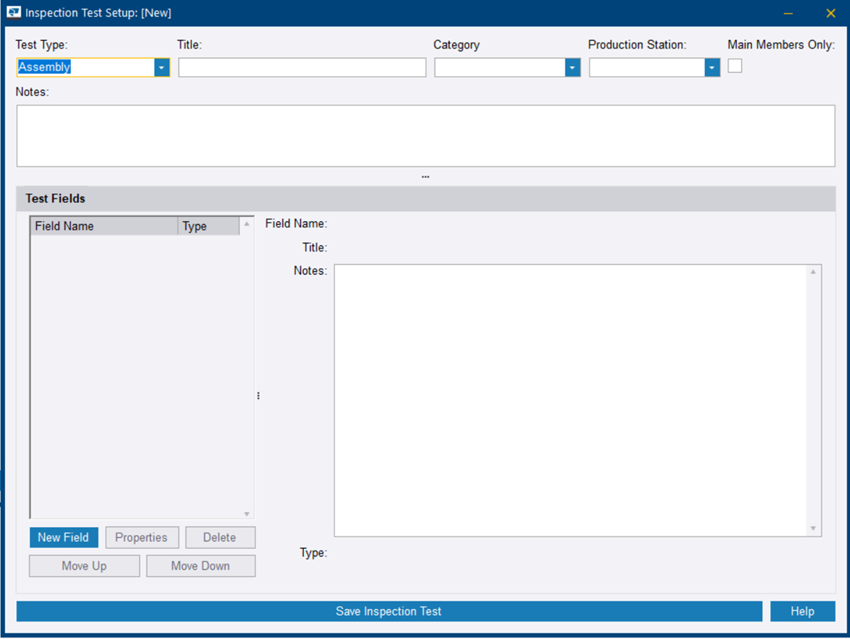The width and height of the screenshot is (850, 639).
Task: Click the Move Down button
Action: tap(201, 566)
